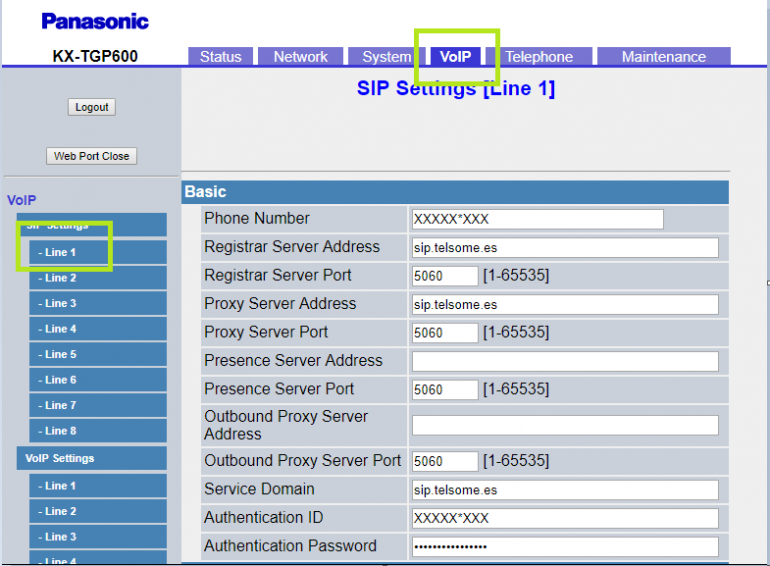Image resolution: width=770 pixels, height=566 pixels.
Task: Click the Proxy Server Address field
Action: tap(565, 304)
